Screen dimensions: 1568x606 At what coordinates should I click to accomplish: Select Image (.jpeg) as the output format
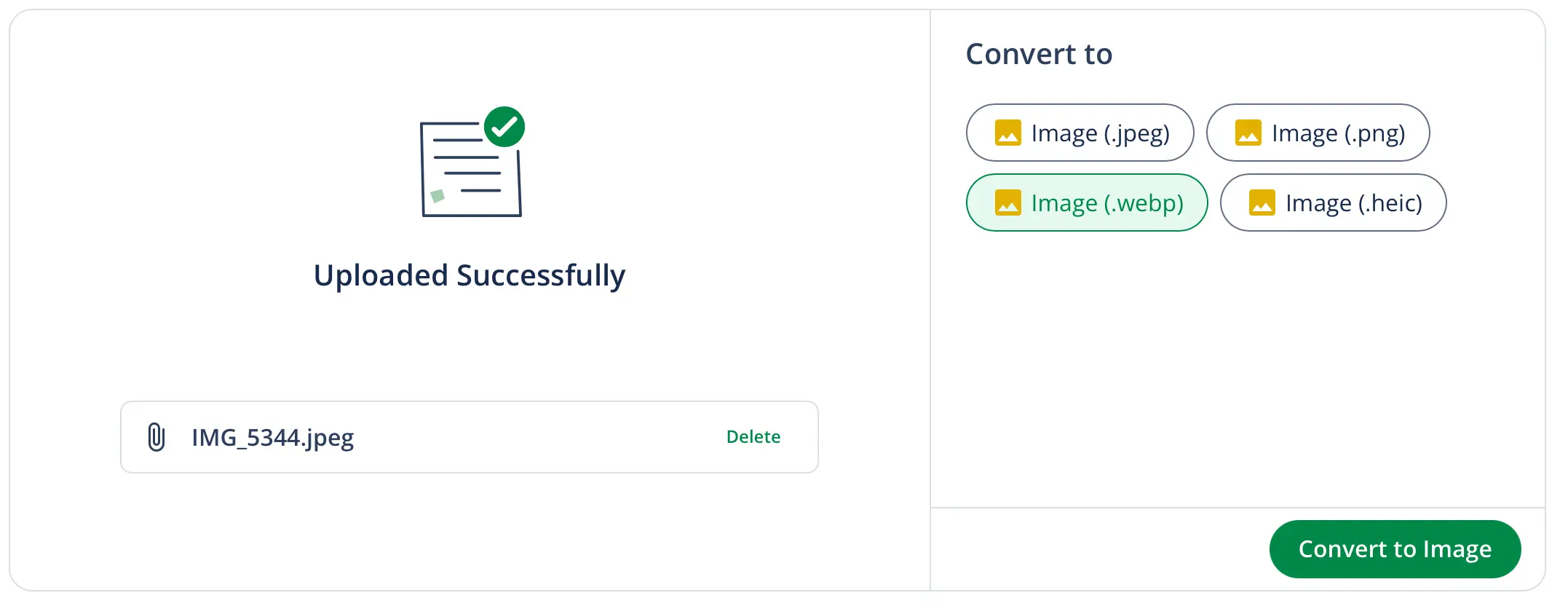click(1080, 133)
